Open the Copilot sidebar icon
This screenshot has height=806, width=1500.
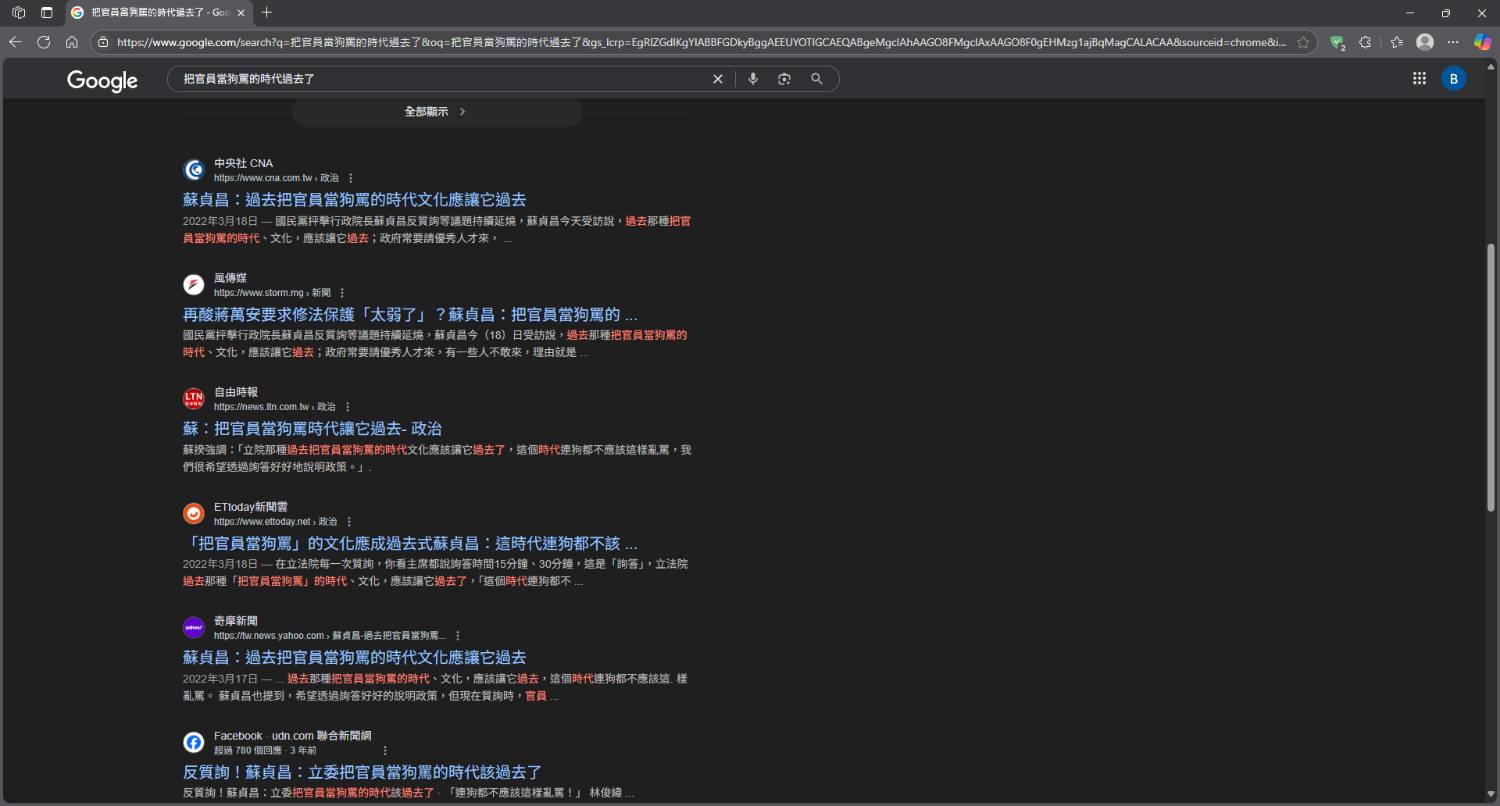pyautogui.click(x=1483, y=42)
